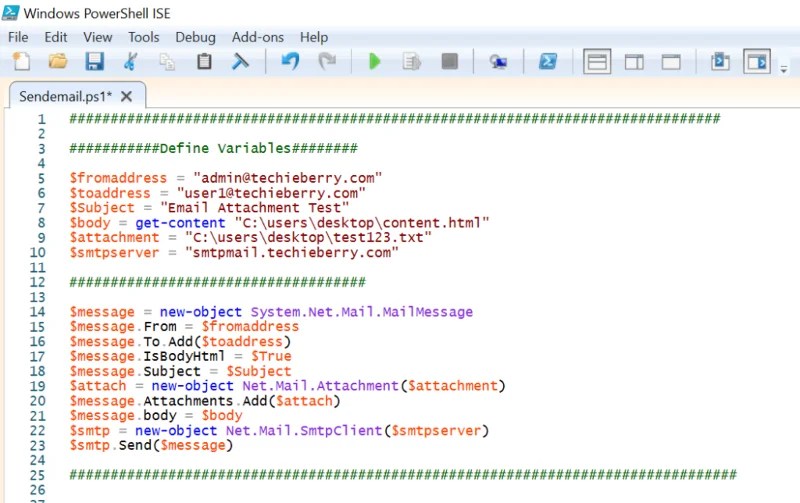Click $message.body assignment on line 21
Screen dimensions: 800x503
click(x=156, y=416)
